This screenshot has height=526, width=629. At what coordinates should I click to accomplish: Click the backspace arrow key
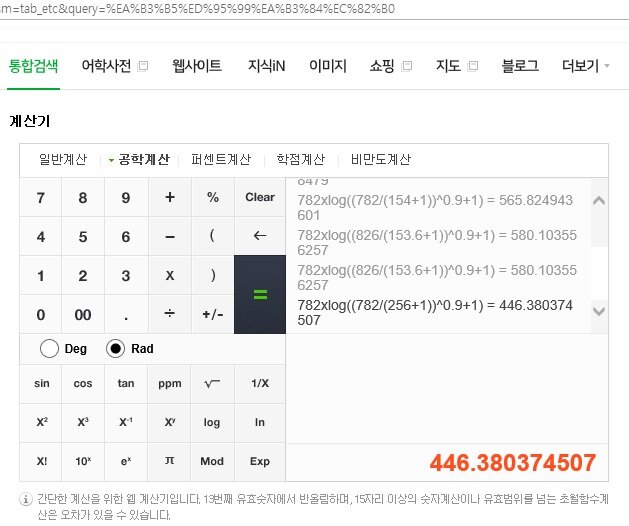260,236
